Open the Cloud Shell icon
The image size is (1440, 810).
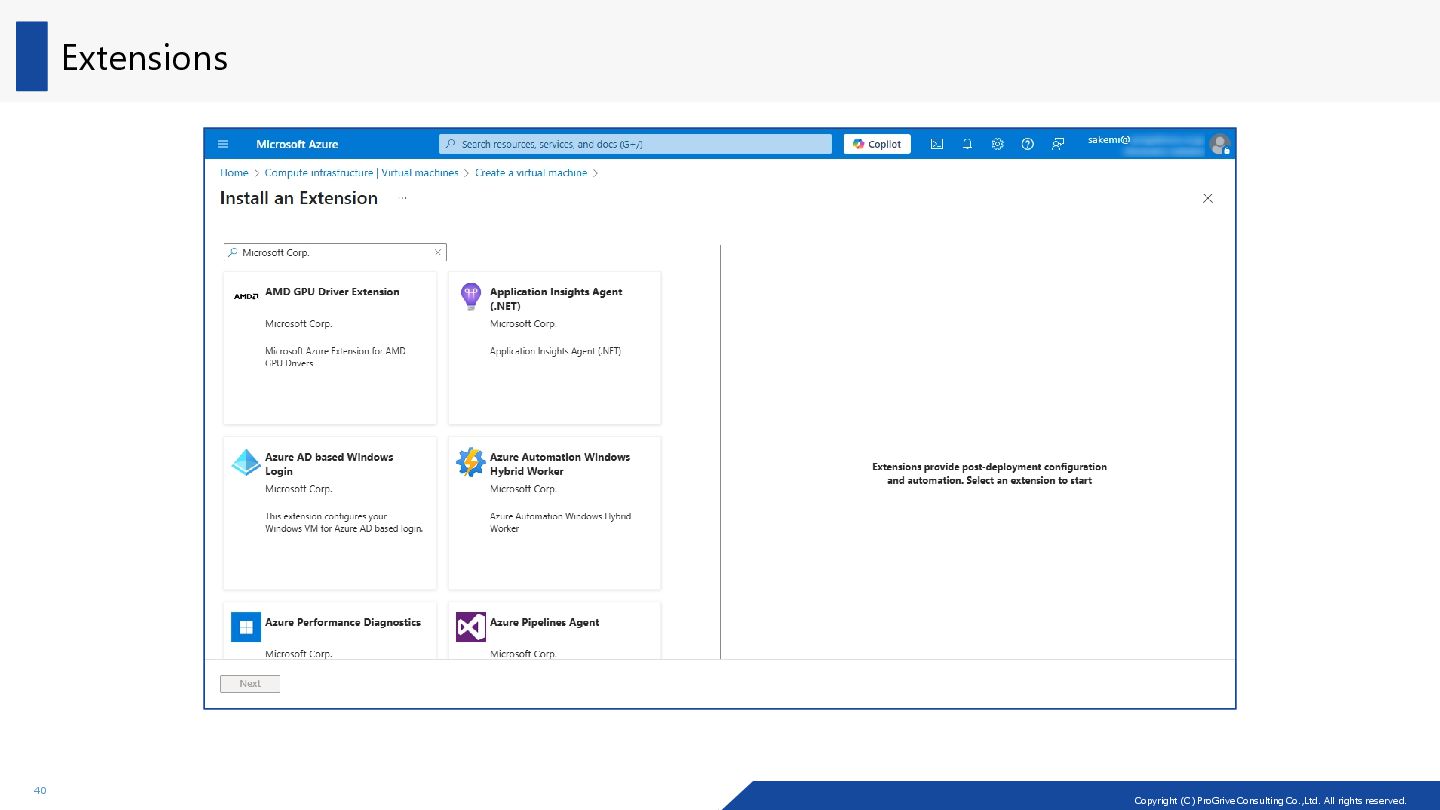[937, 144]
